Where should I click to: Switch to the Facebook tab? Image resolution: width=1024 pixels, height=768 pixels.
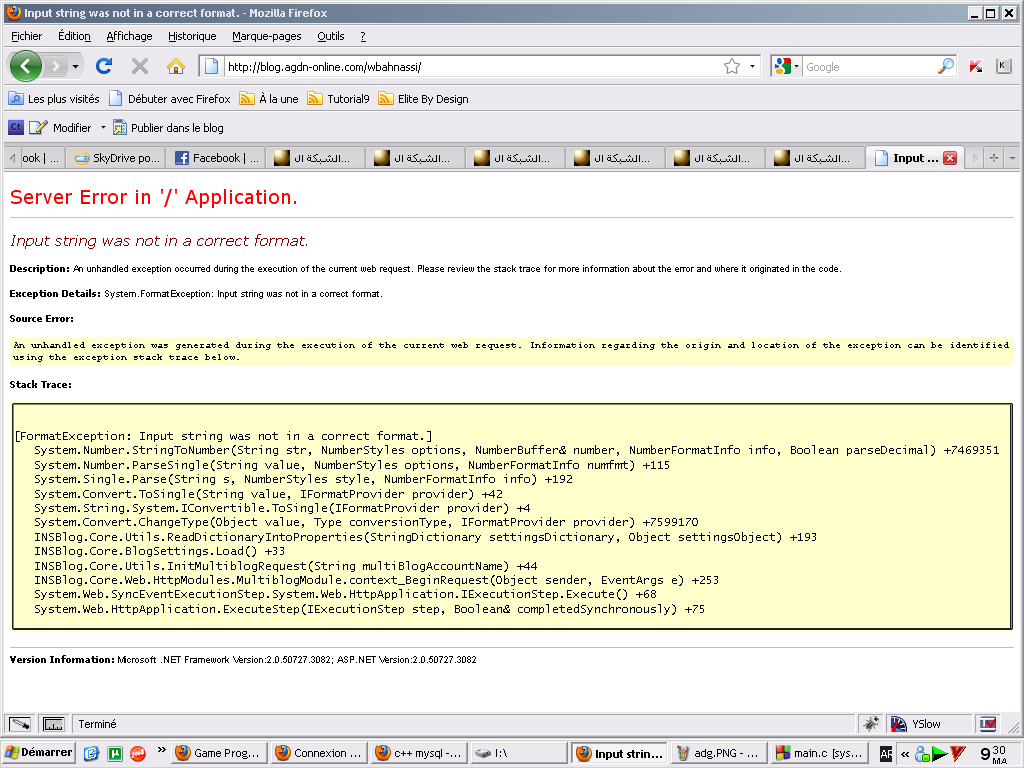[216, 158]
